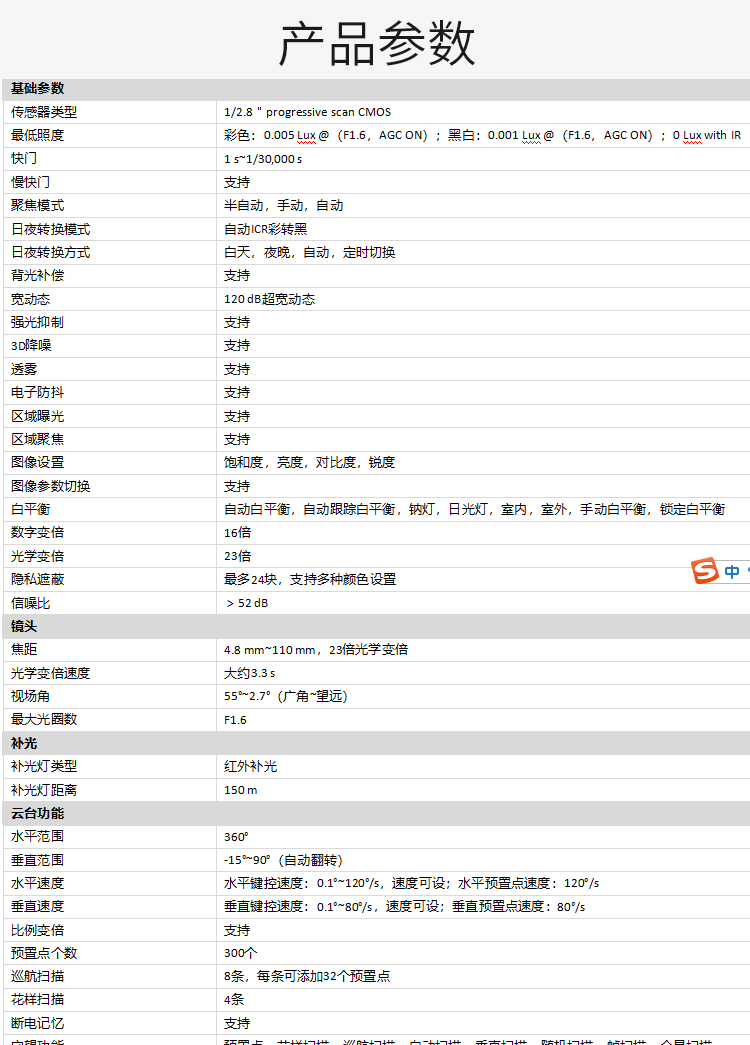Select the 补光灯距离 value 150 m

(240, 790)
